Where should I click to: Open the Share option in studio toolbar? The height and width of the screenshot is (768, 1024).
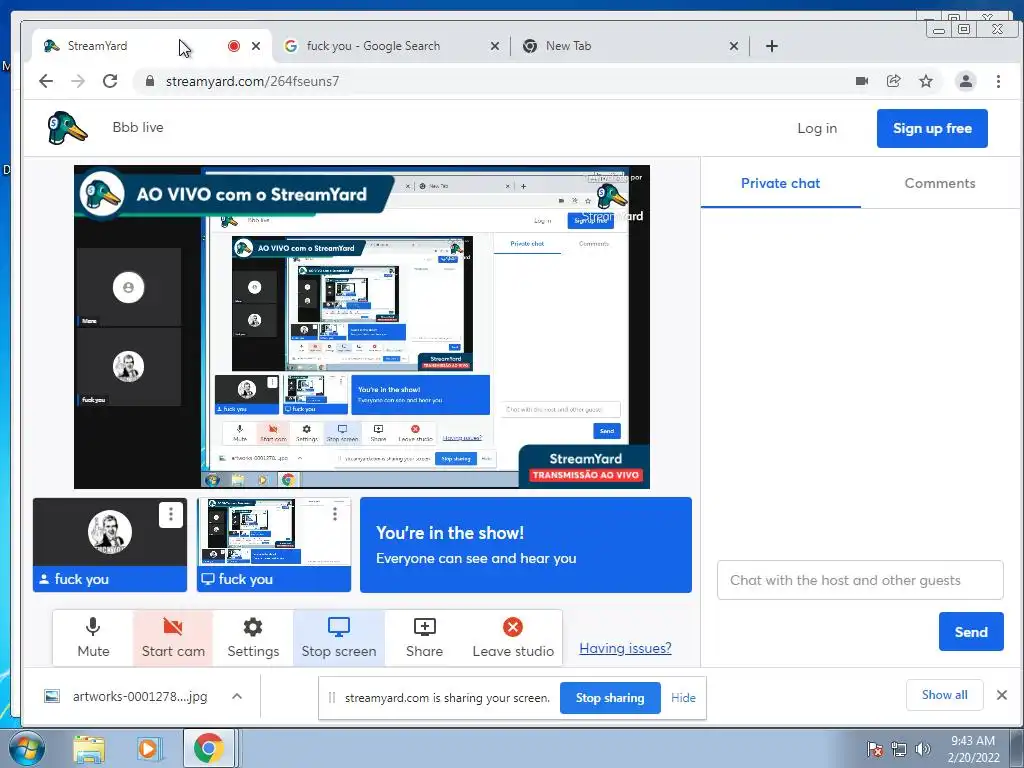pos(424,638)
